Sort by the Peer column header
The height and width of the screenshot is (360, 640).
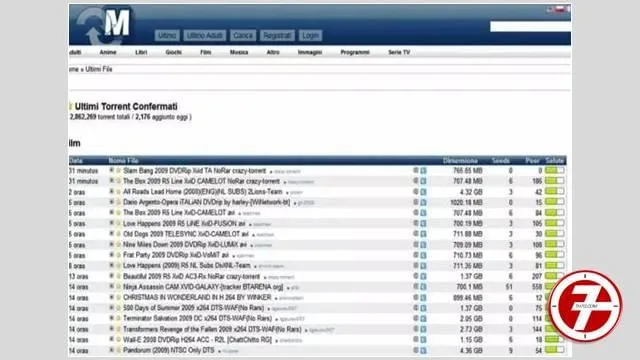pyautogui.click(x=532, y=160)
